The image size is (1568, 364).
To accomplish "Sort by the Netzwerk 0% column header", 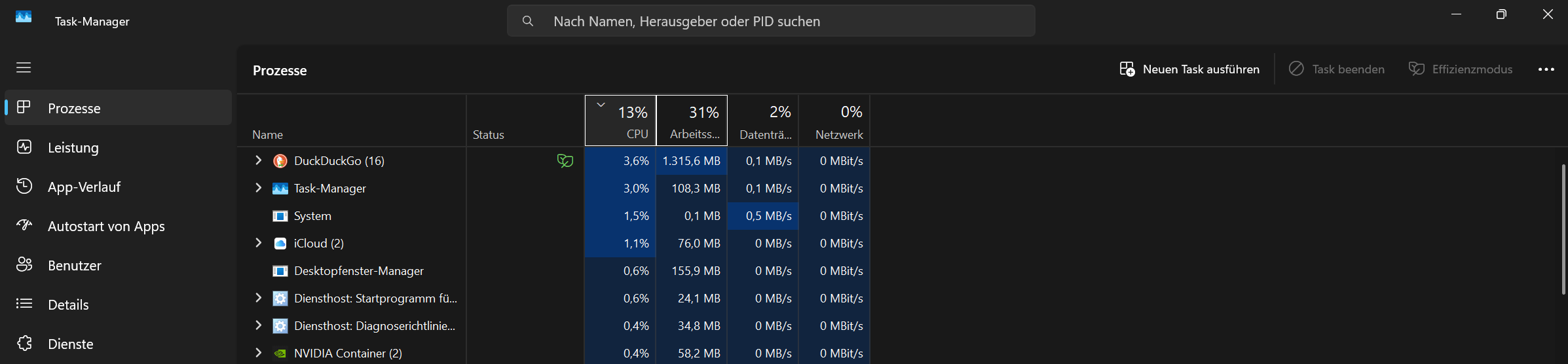I will [834, 120].
